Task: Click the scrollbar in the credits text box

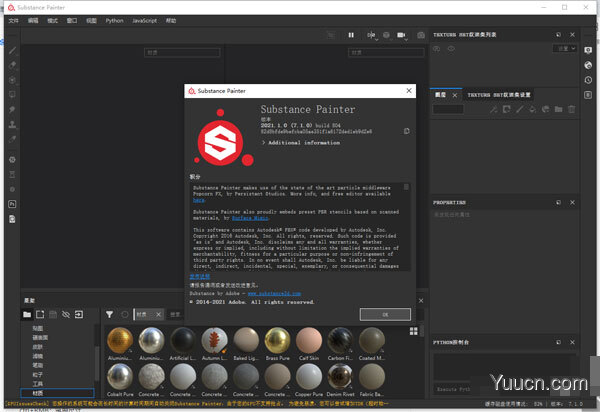Action: coord(406,187)
